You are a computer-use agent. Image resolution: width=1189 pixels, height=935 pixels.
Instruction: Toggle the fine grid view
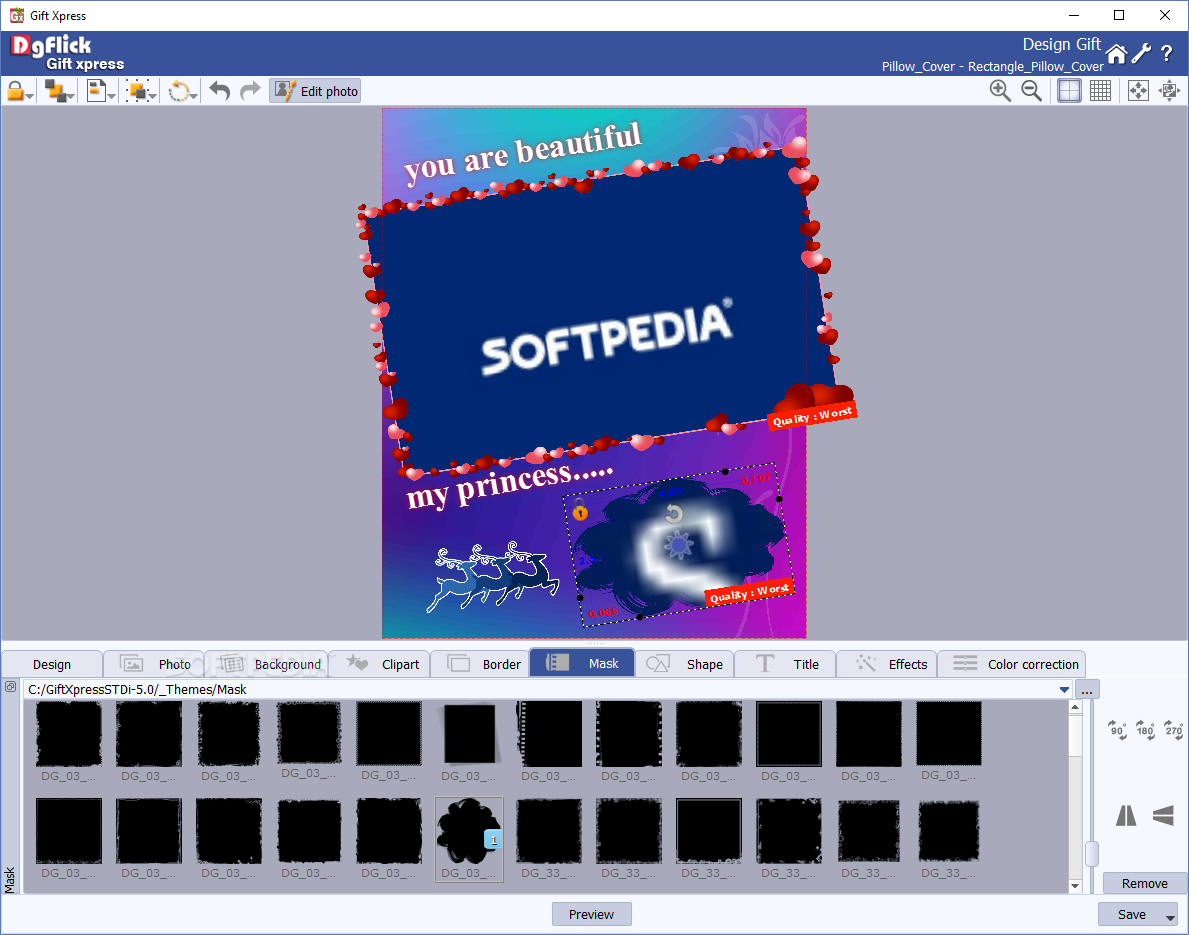pos(1100,91)
